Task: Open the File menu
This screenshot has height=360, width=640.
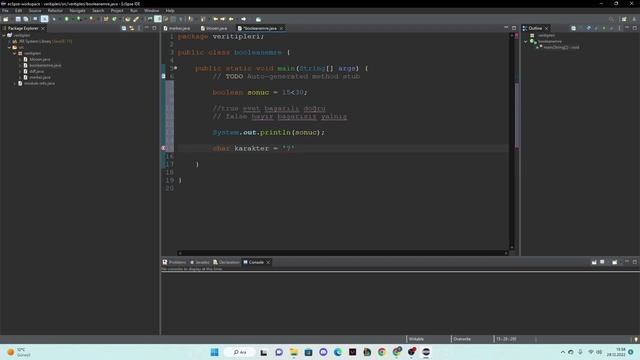Action: (x=5, y=11)
